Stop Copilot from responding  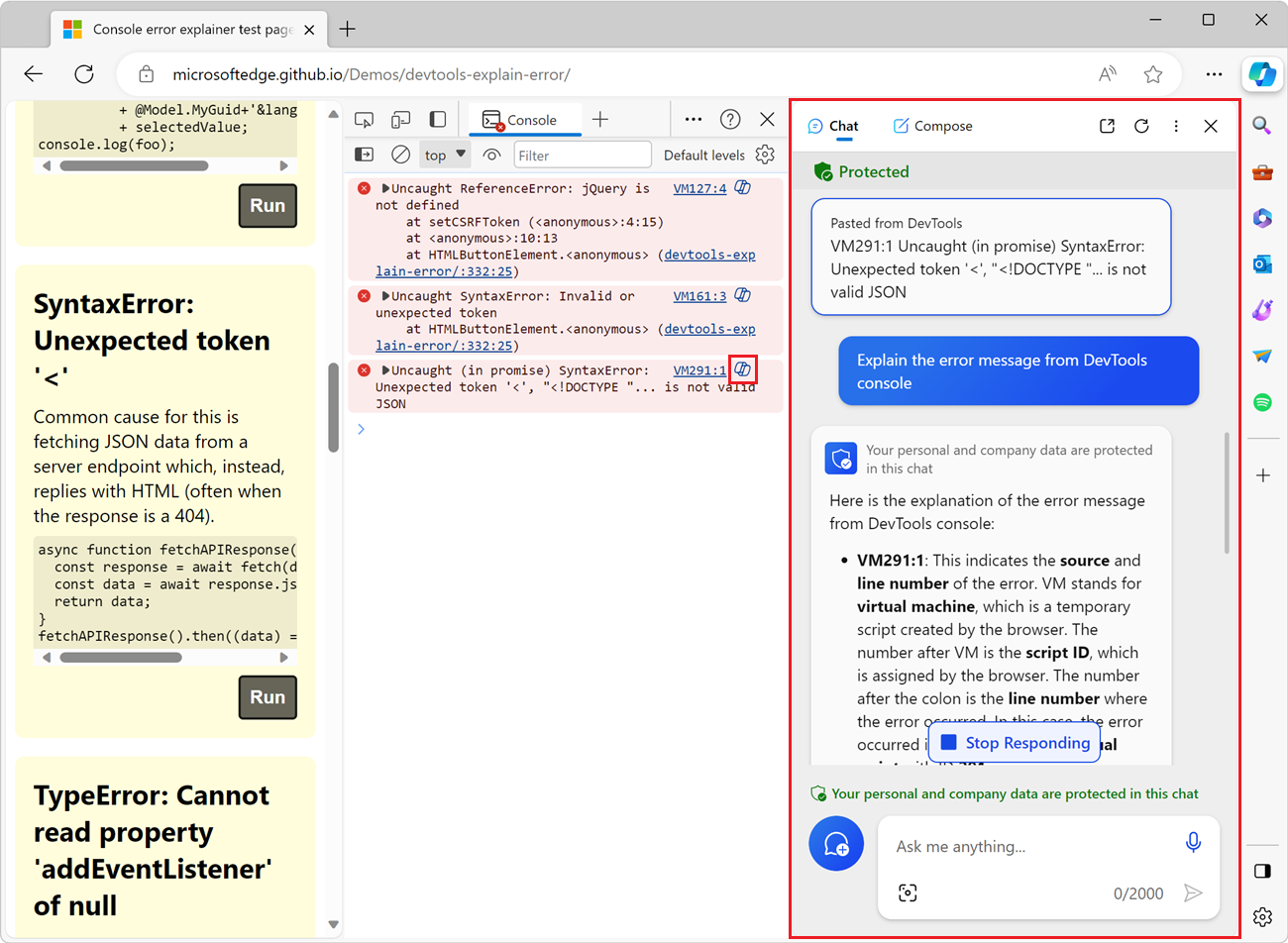(1014, 742)
